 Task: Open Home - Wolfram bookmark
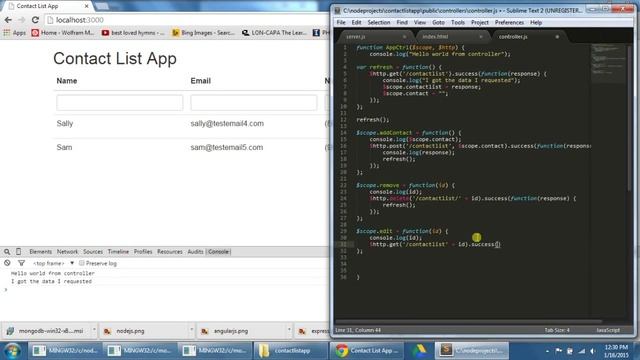[63, 33]
